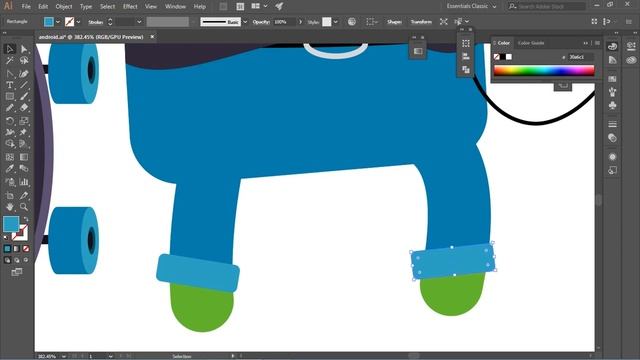Viewport: 640px width, 360px height.
Task: Open Change Screen Mode button
Action: (17, 272)
